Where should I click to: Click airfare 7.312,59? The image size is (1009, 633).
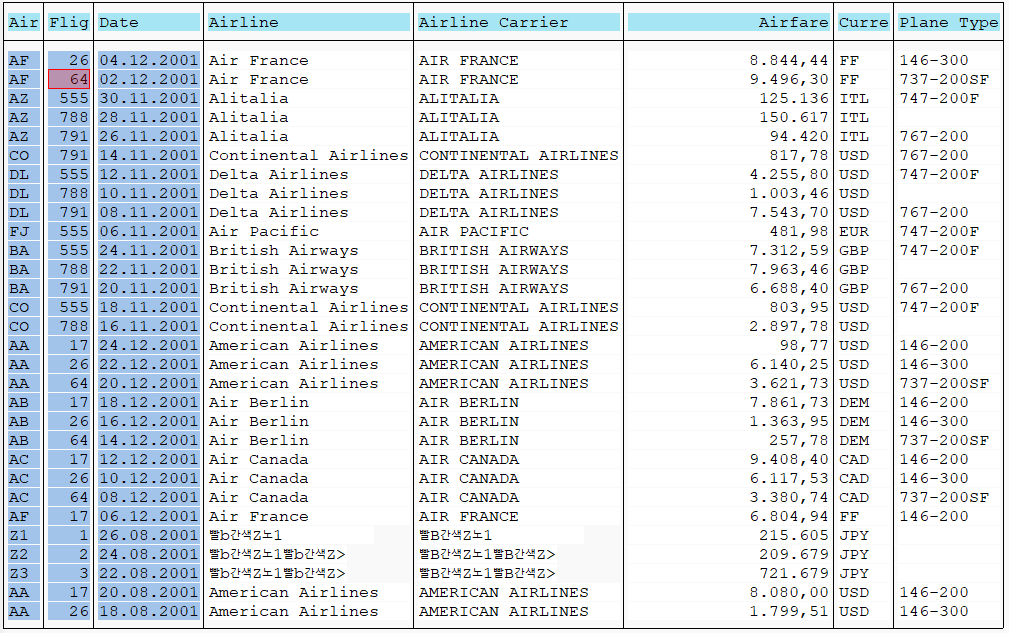coord(788,250)
